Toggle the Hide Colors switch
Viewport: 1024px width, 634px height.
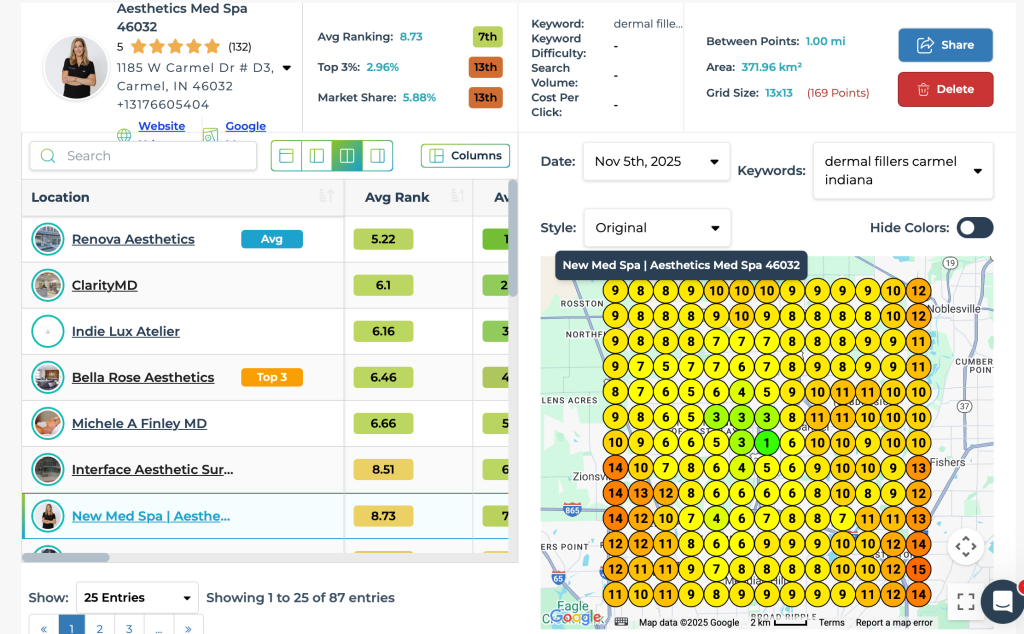[x=974, y=228]
